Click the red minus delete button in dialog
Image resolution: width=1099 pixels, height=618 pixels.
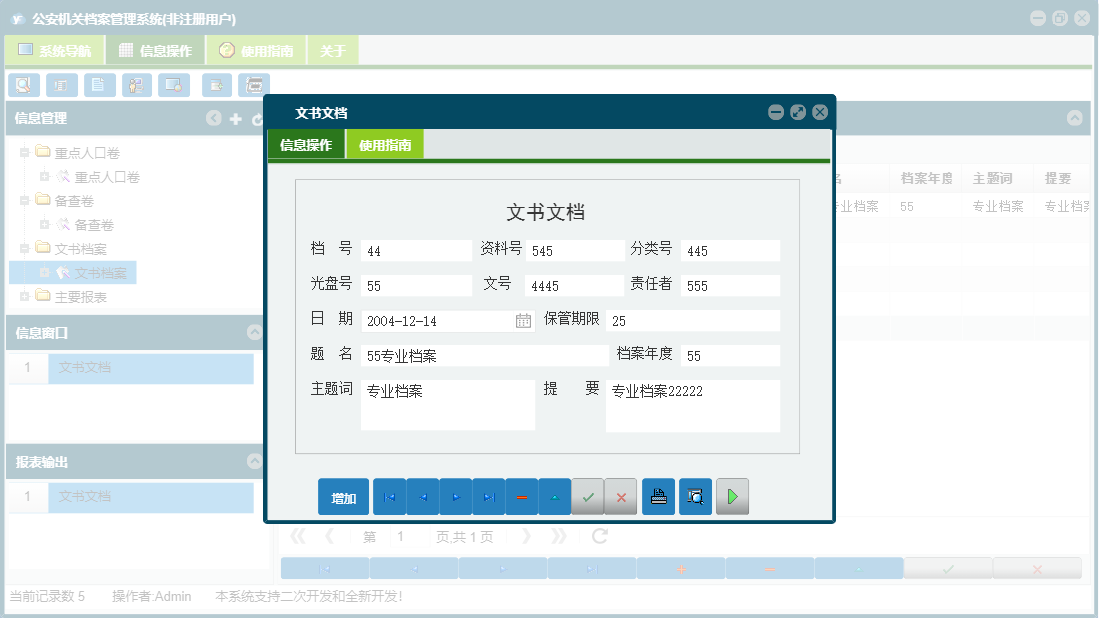pos(521,497)
